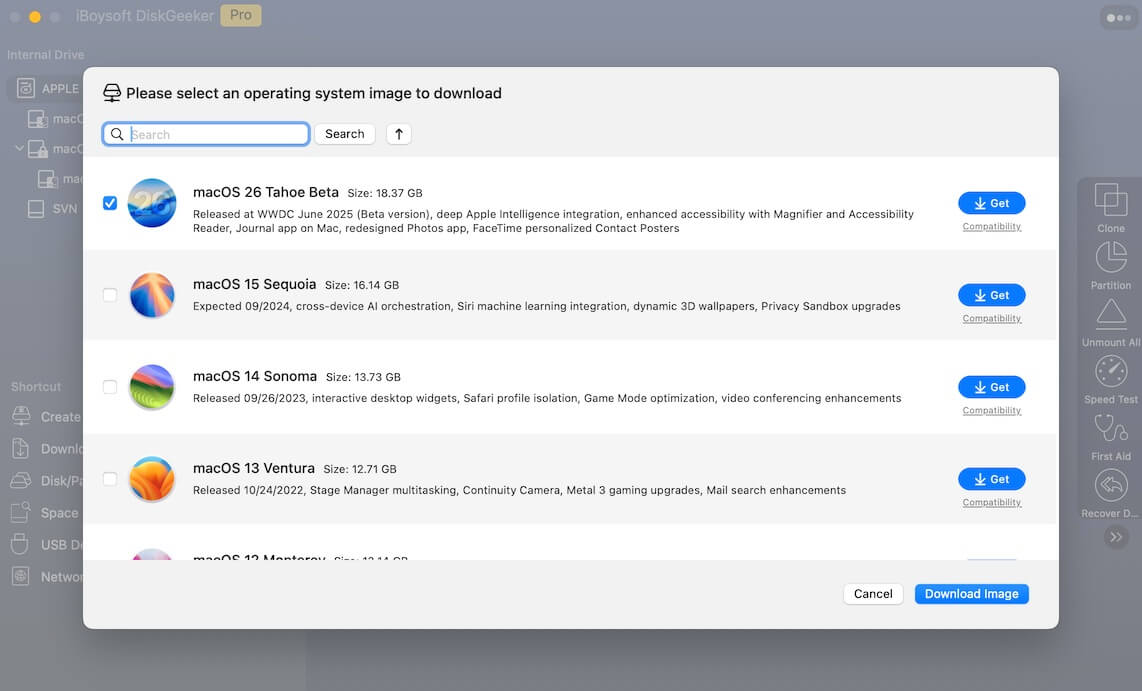Collapse the macOS tree item in the drive list

tap(18, 148)
